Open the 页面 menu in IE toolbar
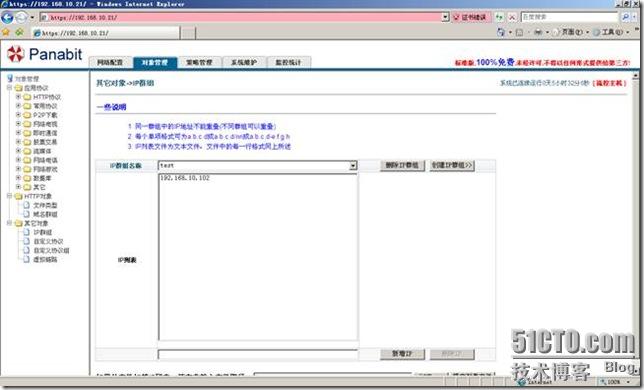This screenshot has height=390, width=644. (571, 32)
